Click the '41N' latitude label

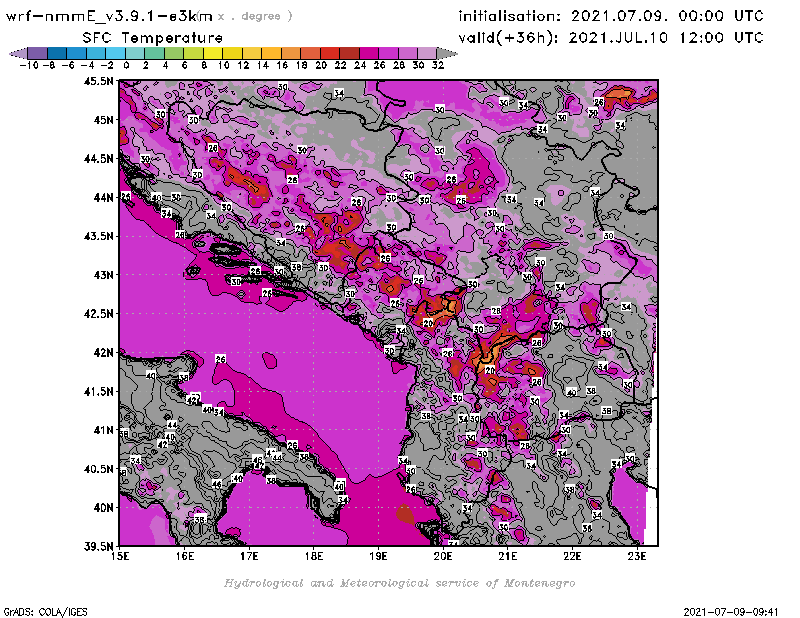coord(103,430)
